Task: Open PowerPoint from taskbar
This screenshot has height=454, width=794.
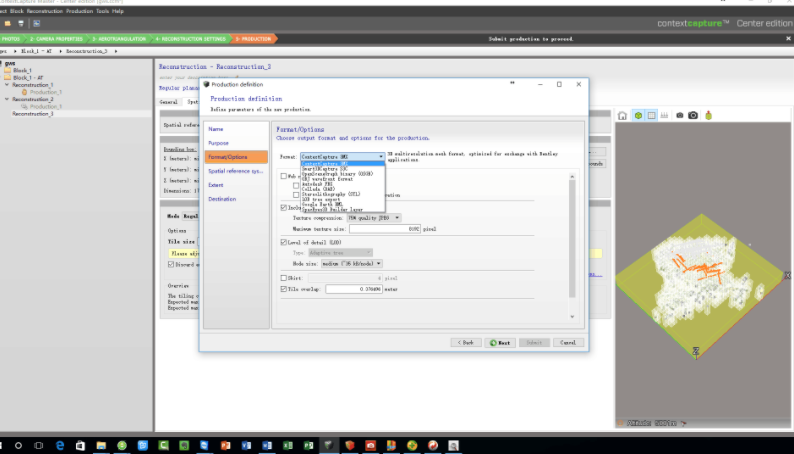Action: 225,445
